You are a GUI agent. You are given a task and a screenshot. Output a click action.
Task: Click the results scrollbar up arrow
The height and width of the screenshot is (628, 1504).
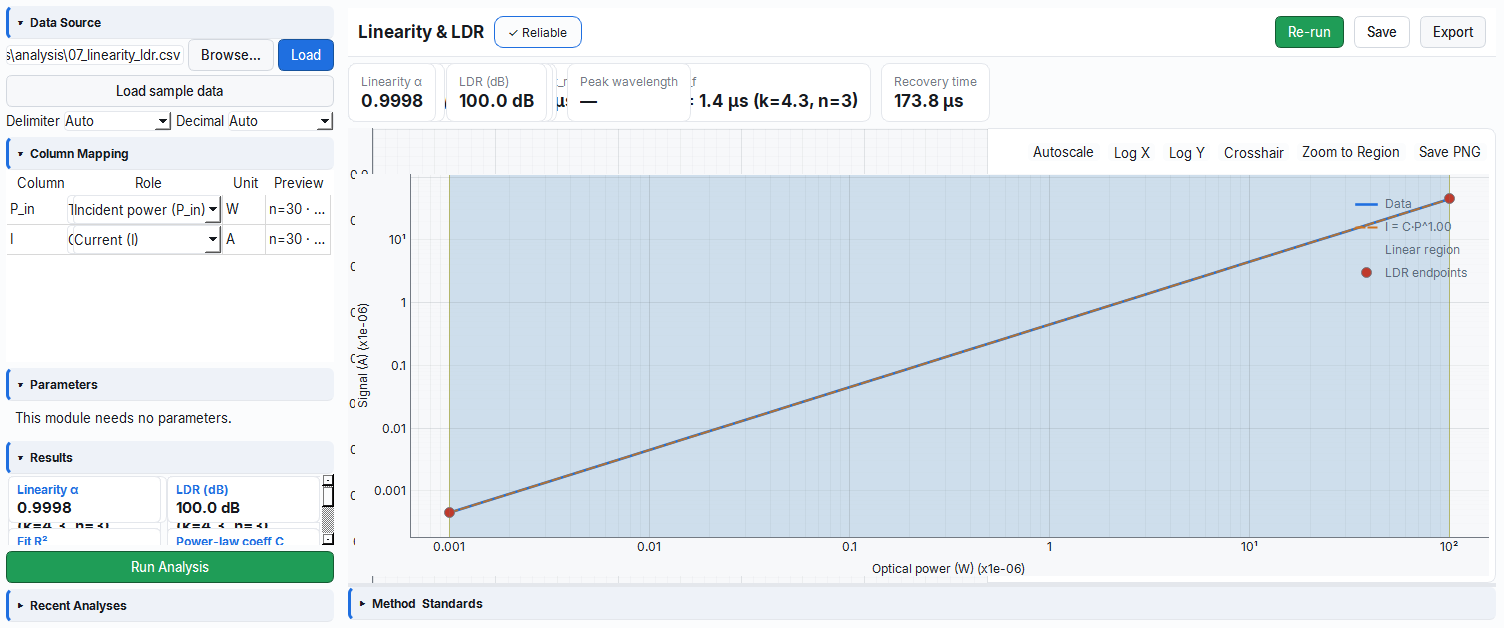coord(327,480)
